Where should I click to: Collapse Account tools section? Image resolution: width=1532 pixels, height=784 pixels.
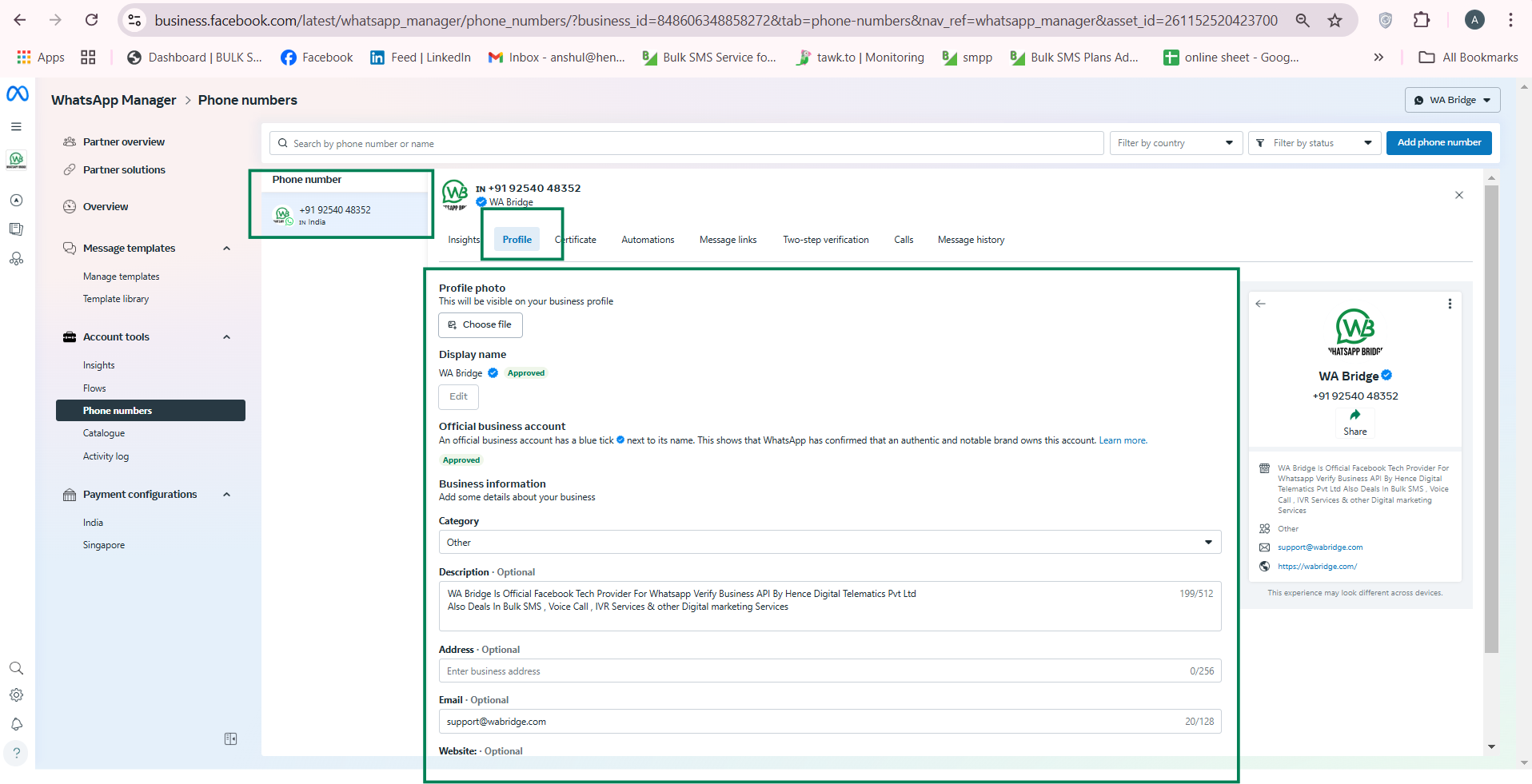pyautogui.click(x=226, y=337)
